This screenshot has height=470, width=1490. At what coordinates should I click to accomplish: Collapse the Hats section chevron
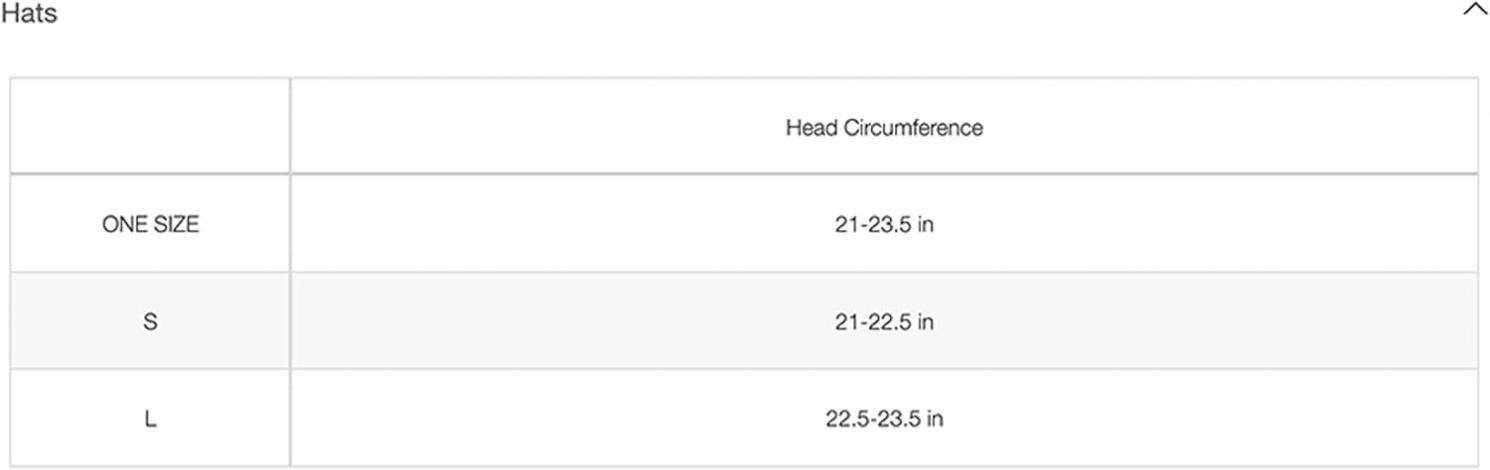coord(1475,11)
